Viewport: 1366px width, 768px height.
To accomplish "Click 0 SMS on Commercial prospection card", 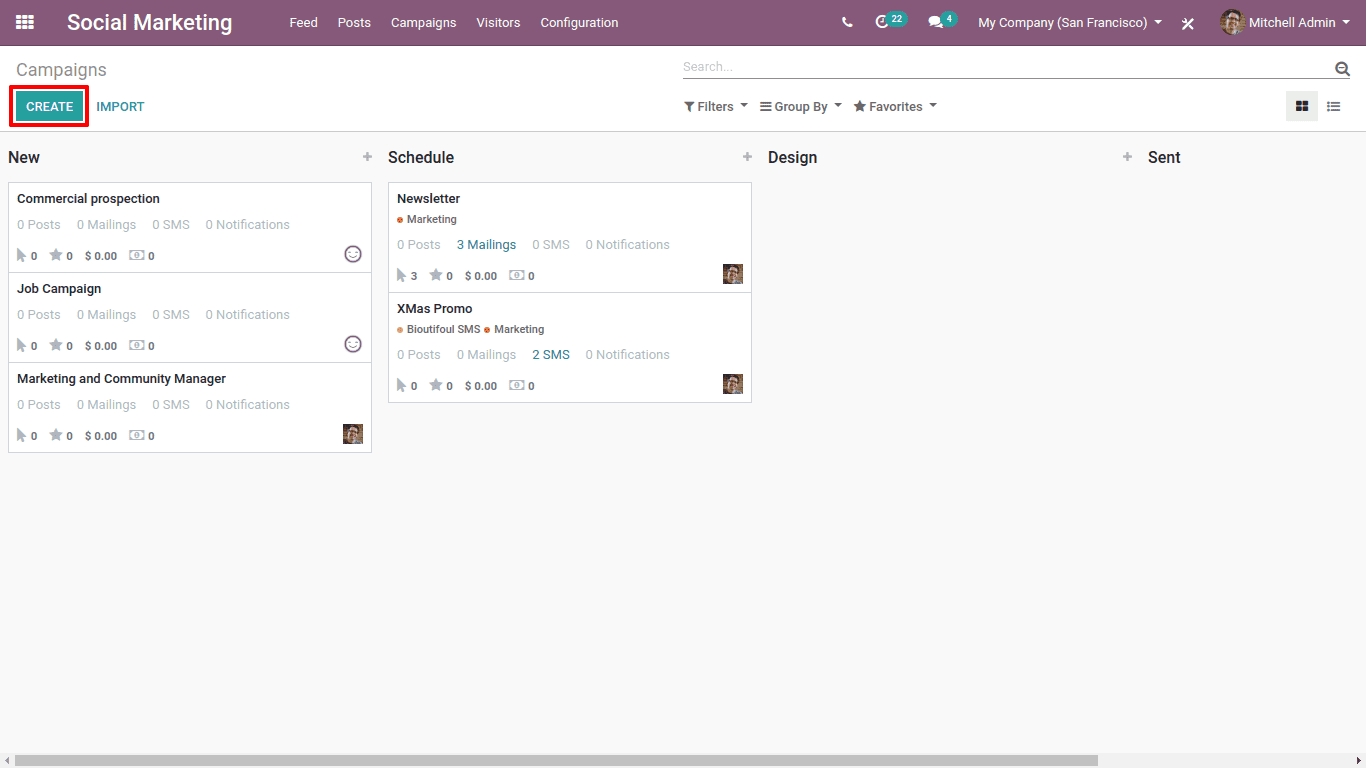I will (171, 224).
